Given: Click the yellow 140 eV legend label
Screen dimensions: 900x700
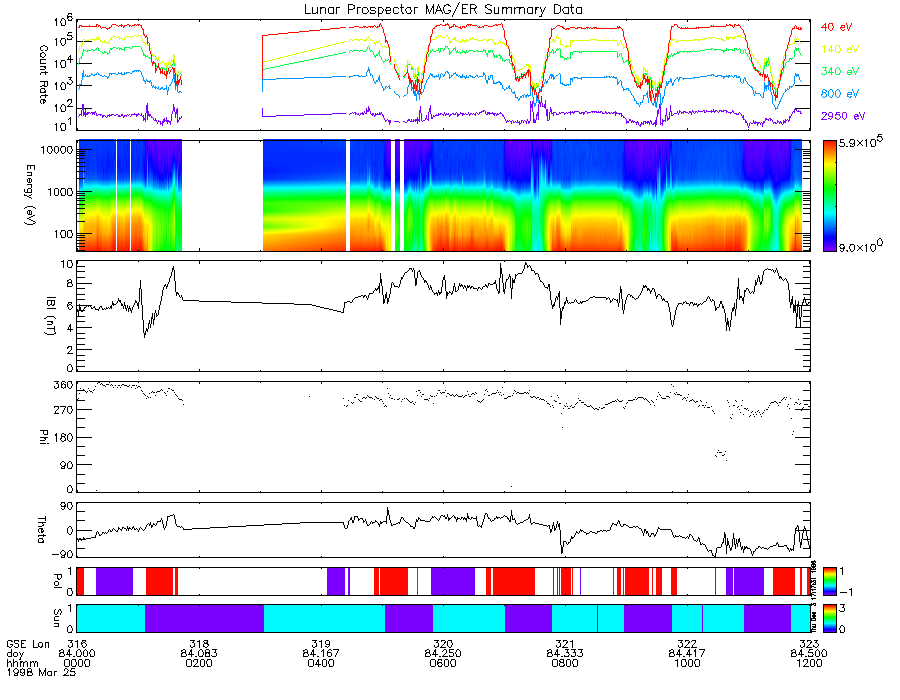Looking at the screenshot, I should tap(840, 49).
